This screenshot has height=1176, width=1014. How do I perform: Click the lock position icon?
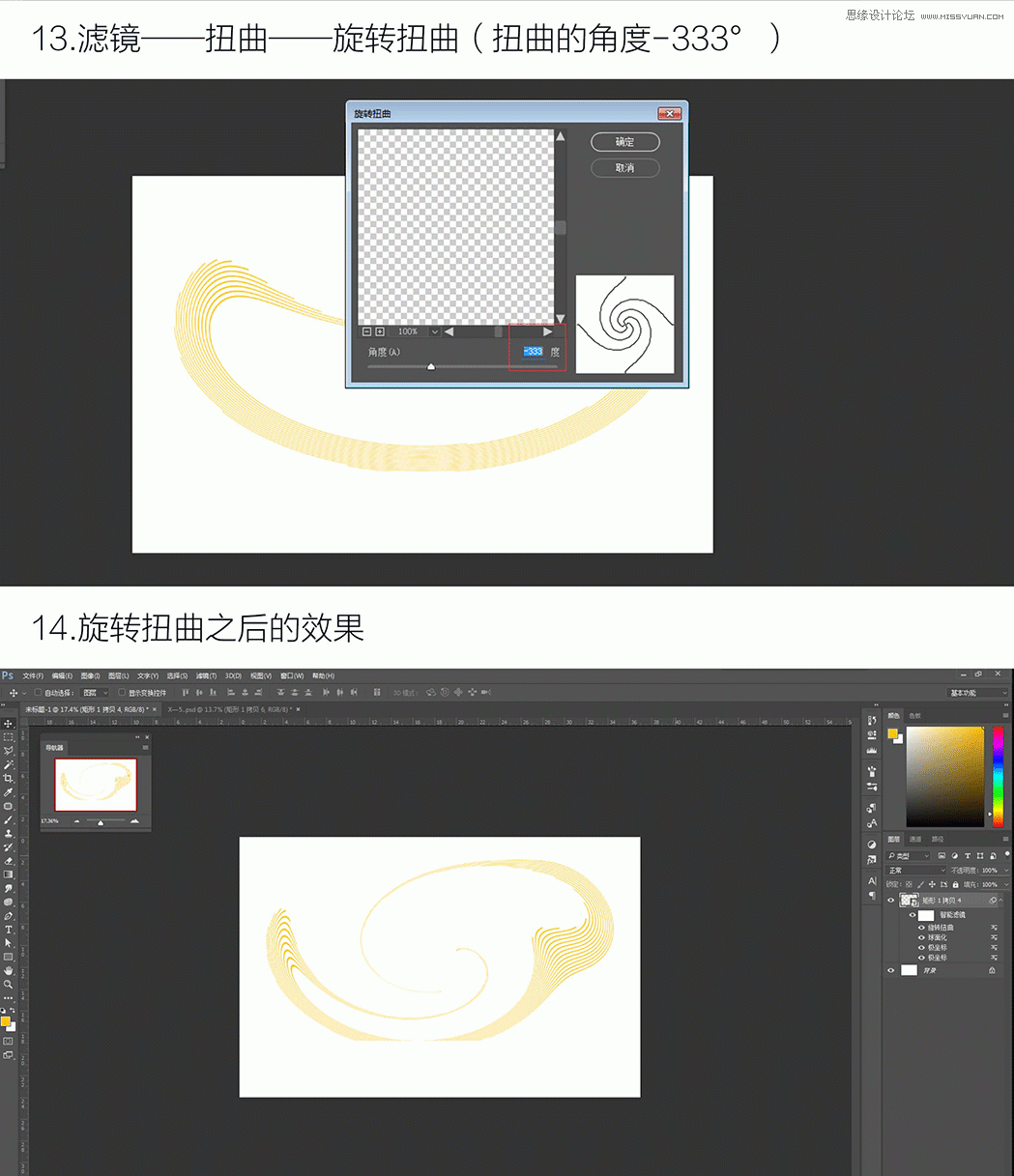(x=932, y=884)
